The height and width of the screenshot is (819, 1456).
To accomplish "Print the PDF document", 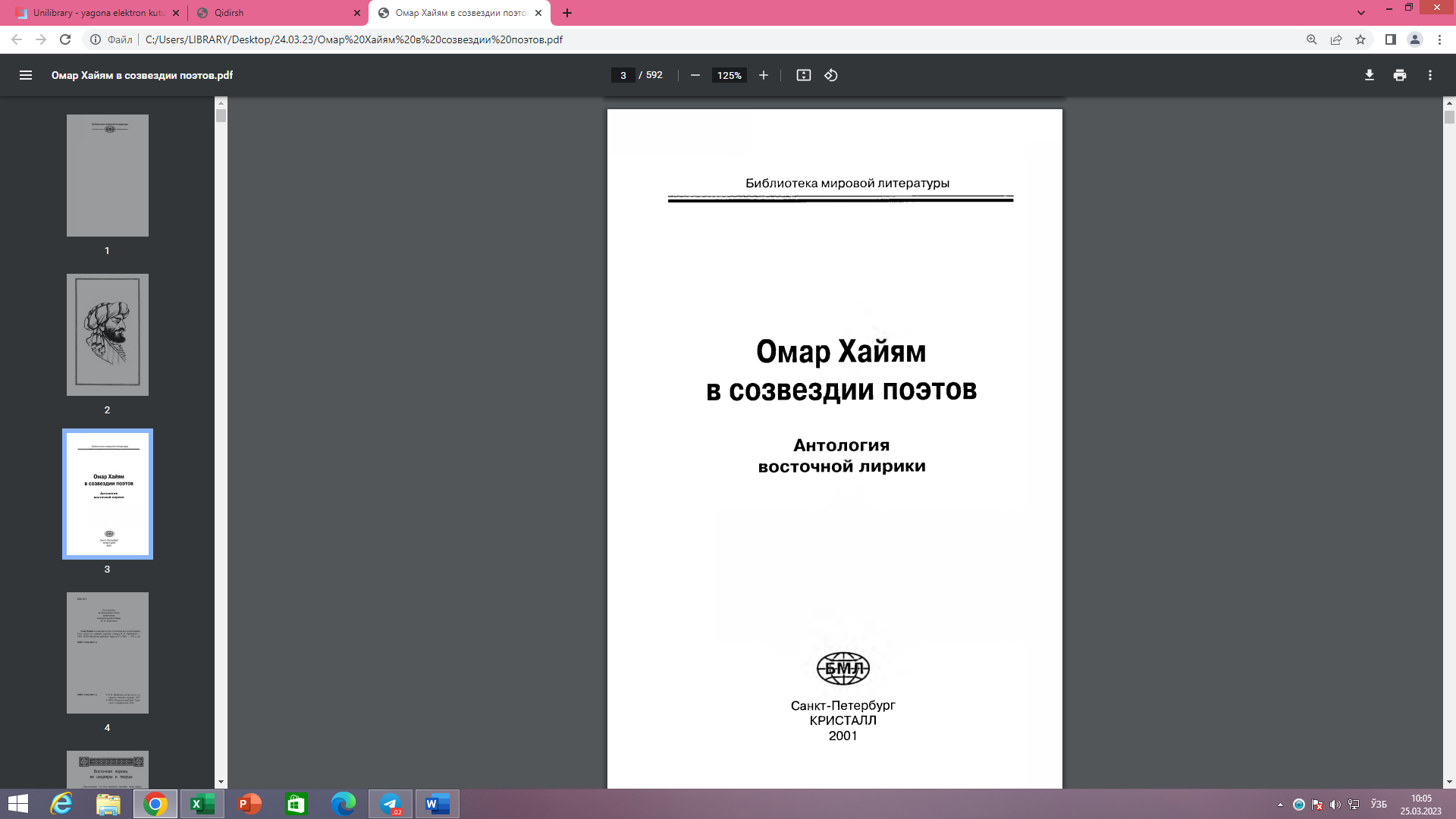I will (1400, 75).
